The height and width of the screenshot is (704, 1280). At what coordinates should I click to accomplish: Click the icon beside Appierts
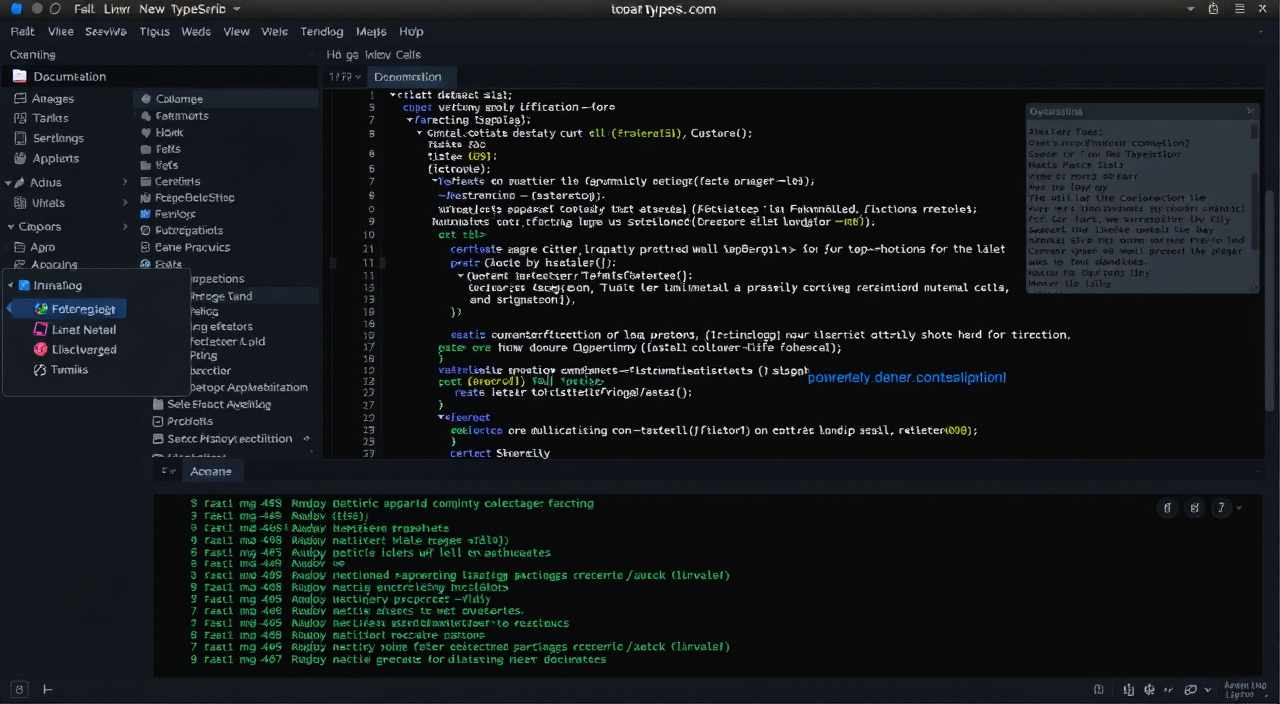20,158
